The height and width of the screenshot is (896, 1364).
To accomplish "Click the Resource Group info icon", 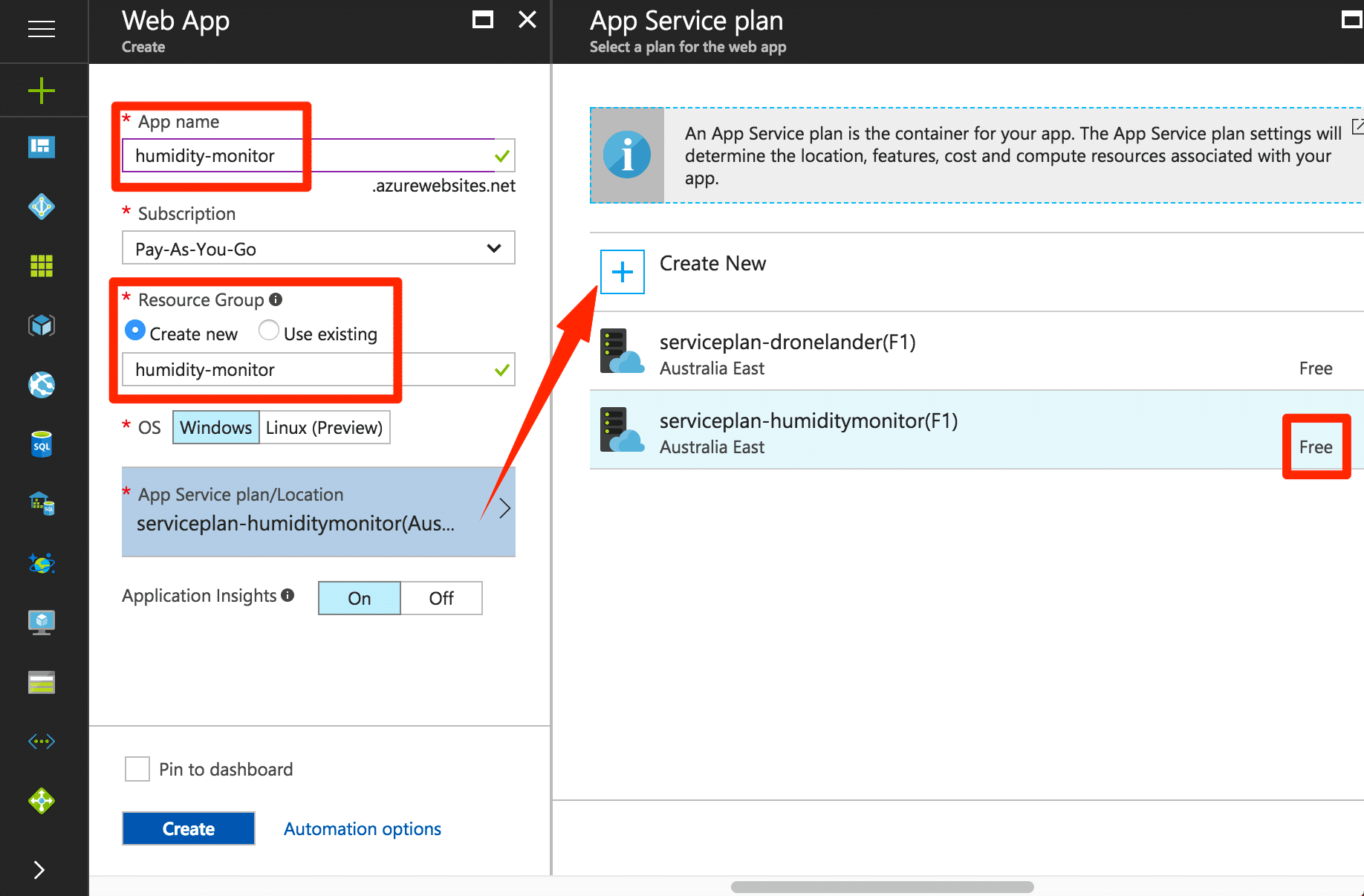I will (x=276, y=299).
